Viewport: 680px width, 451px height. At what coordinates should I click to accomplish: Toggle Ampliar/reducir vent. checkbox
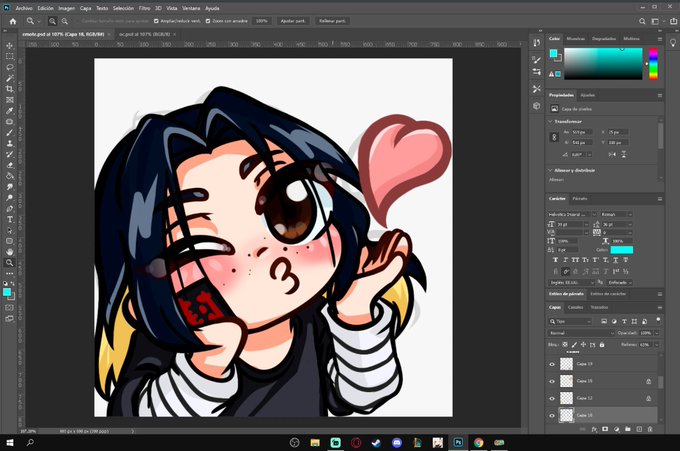click(x=157, y=21)
